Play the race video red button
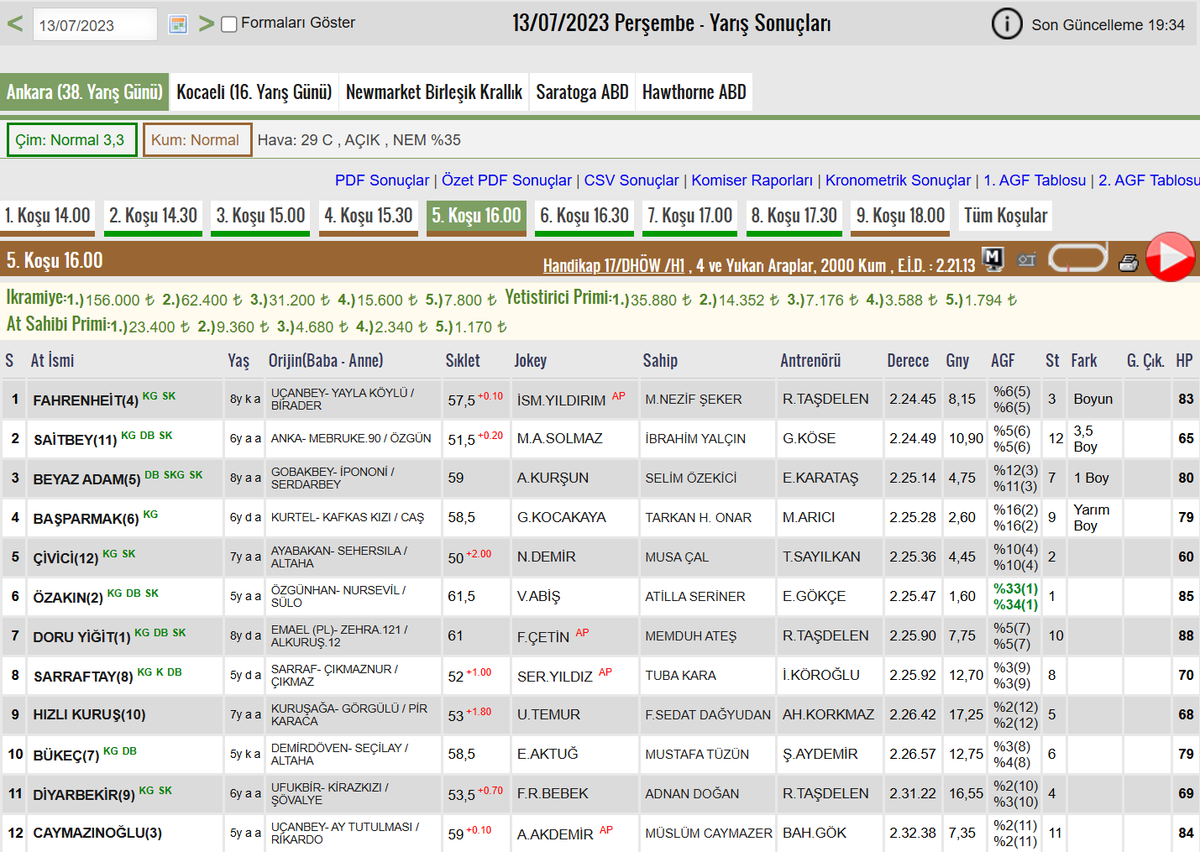Image resolution: width=1200 pixels, height=852 pixels. click(x=1170, y=258)
